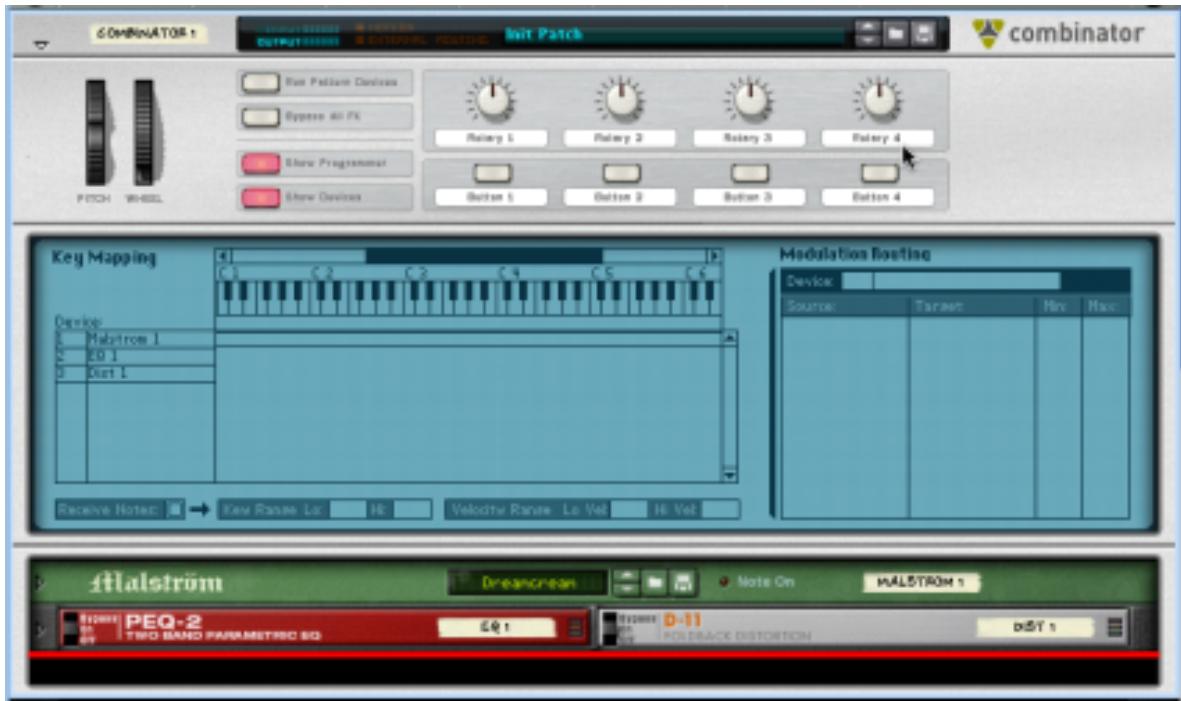Click the Pitch bend wheel

click(x=96, y=133)
